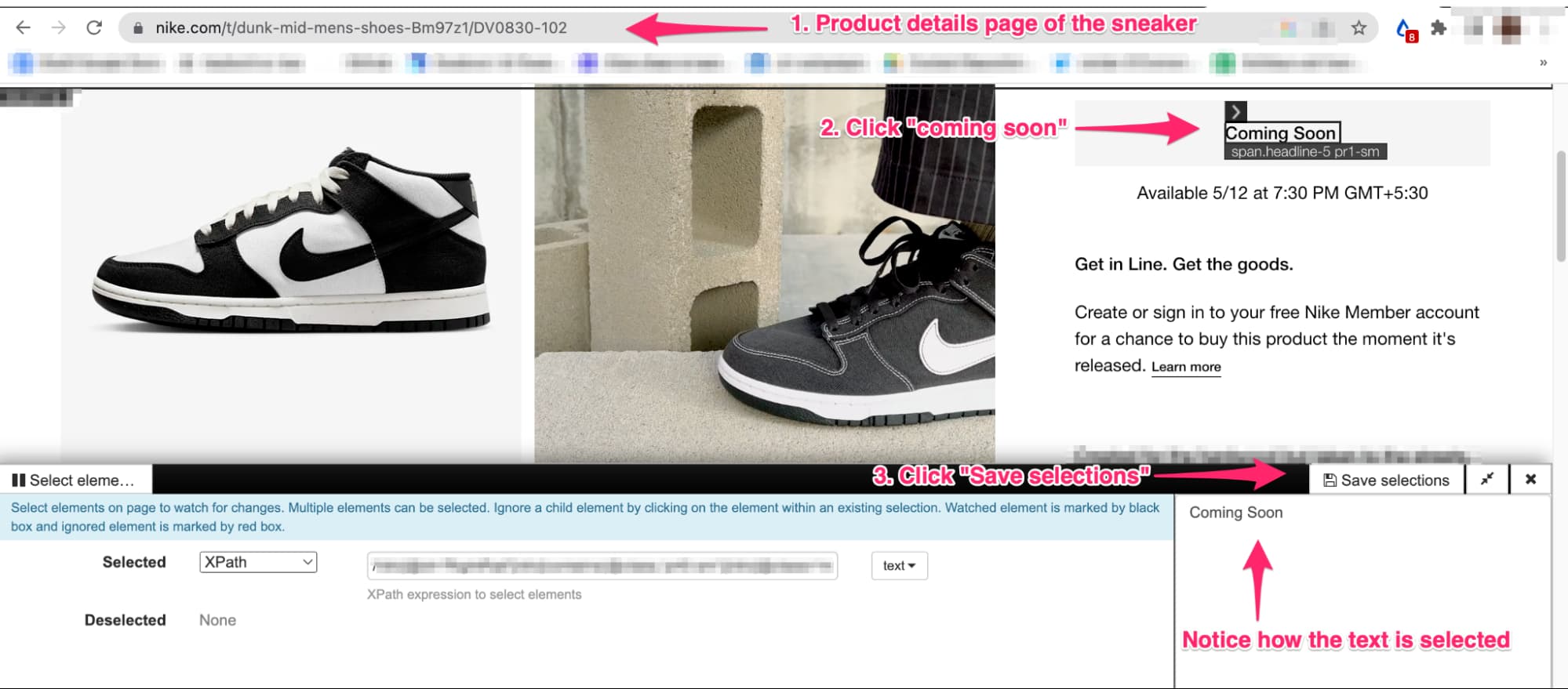Click Save selections button
The height and width of the screenshot is (689, 1568).
click(x=1386, y=480)
